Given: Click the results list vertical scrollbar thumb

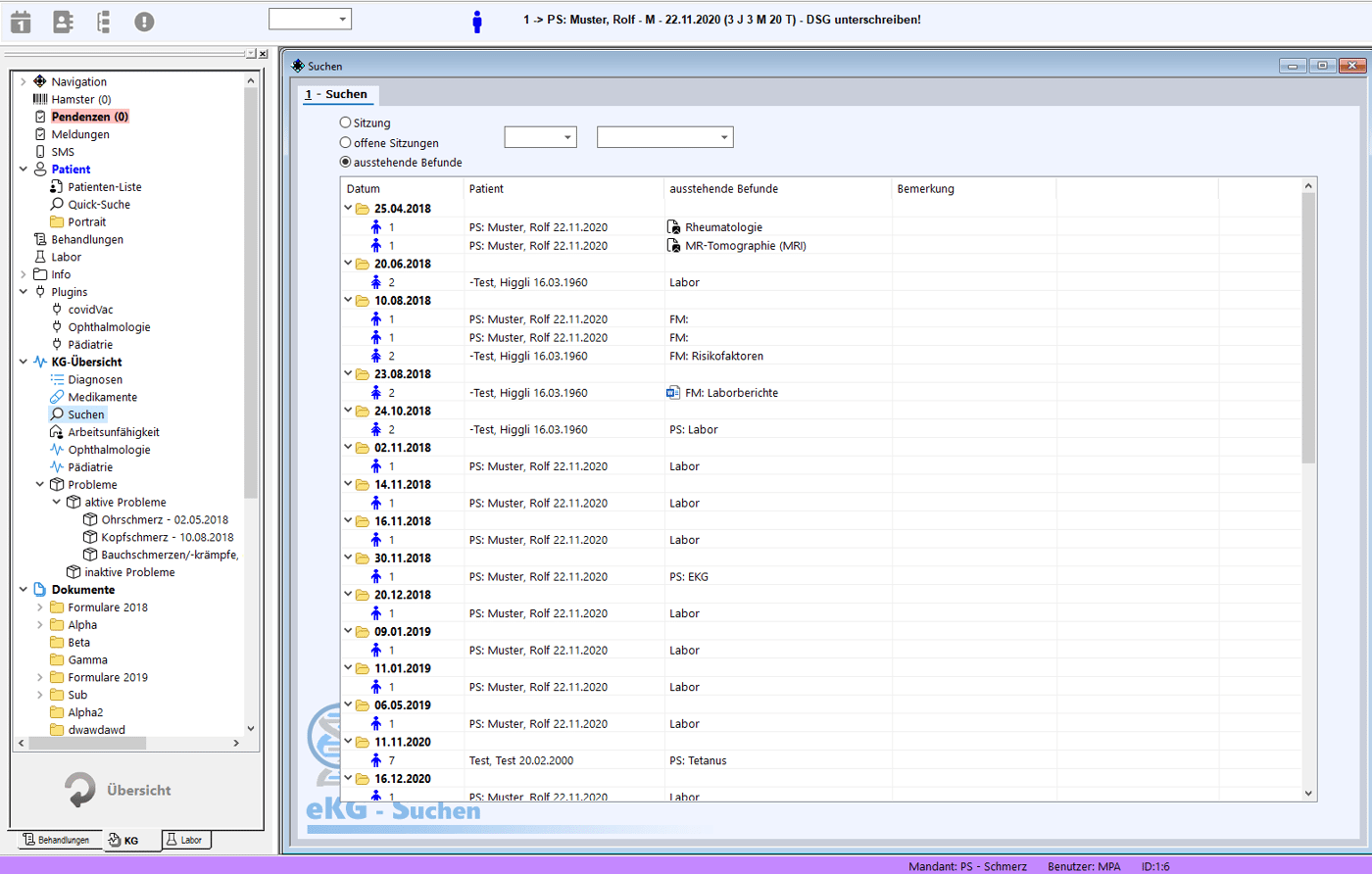Looking at the screenshot, I should pos(1308,328).
